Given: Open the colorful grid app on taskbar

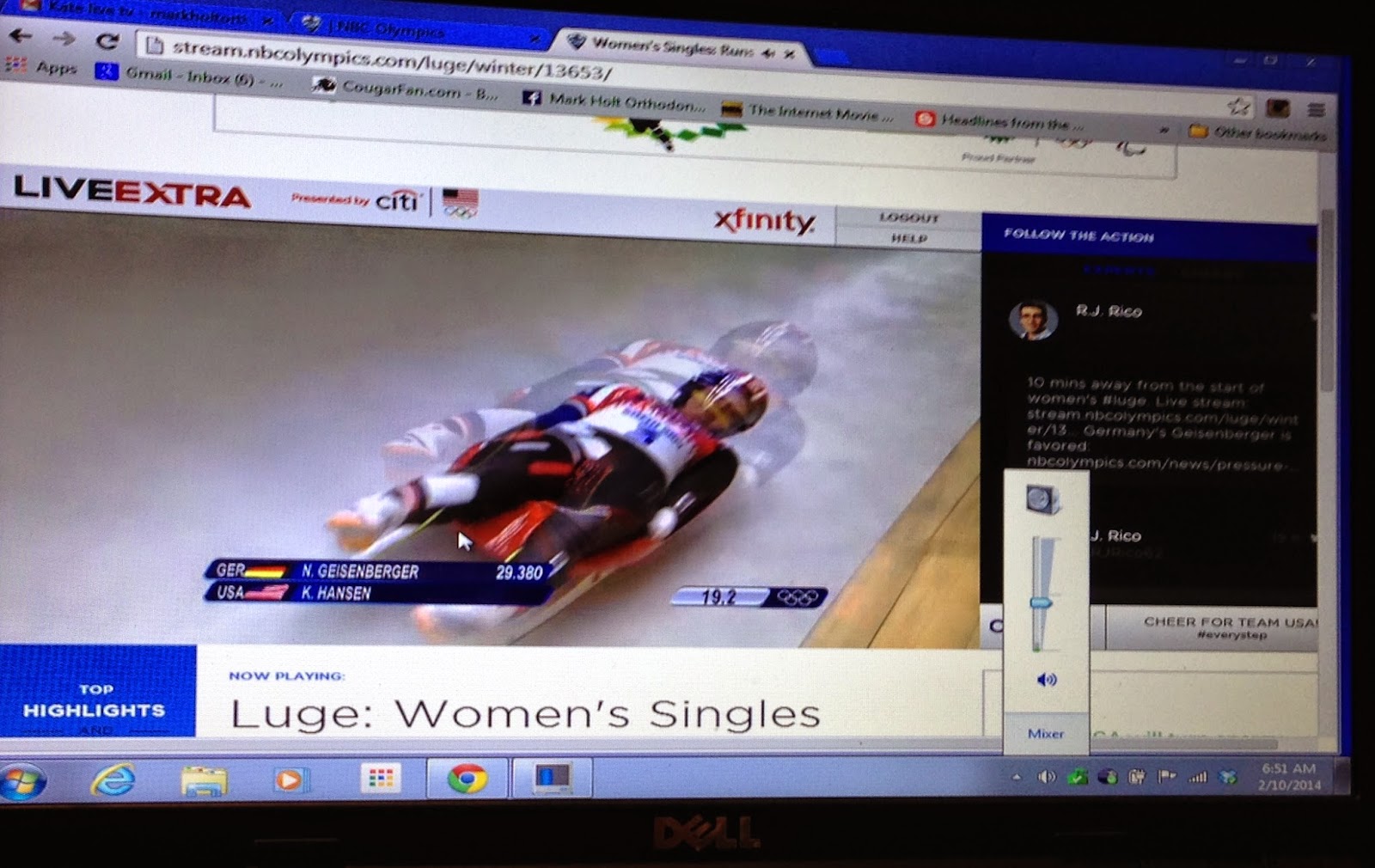Looking at the screenshot, I should (x=380, y=779).
